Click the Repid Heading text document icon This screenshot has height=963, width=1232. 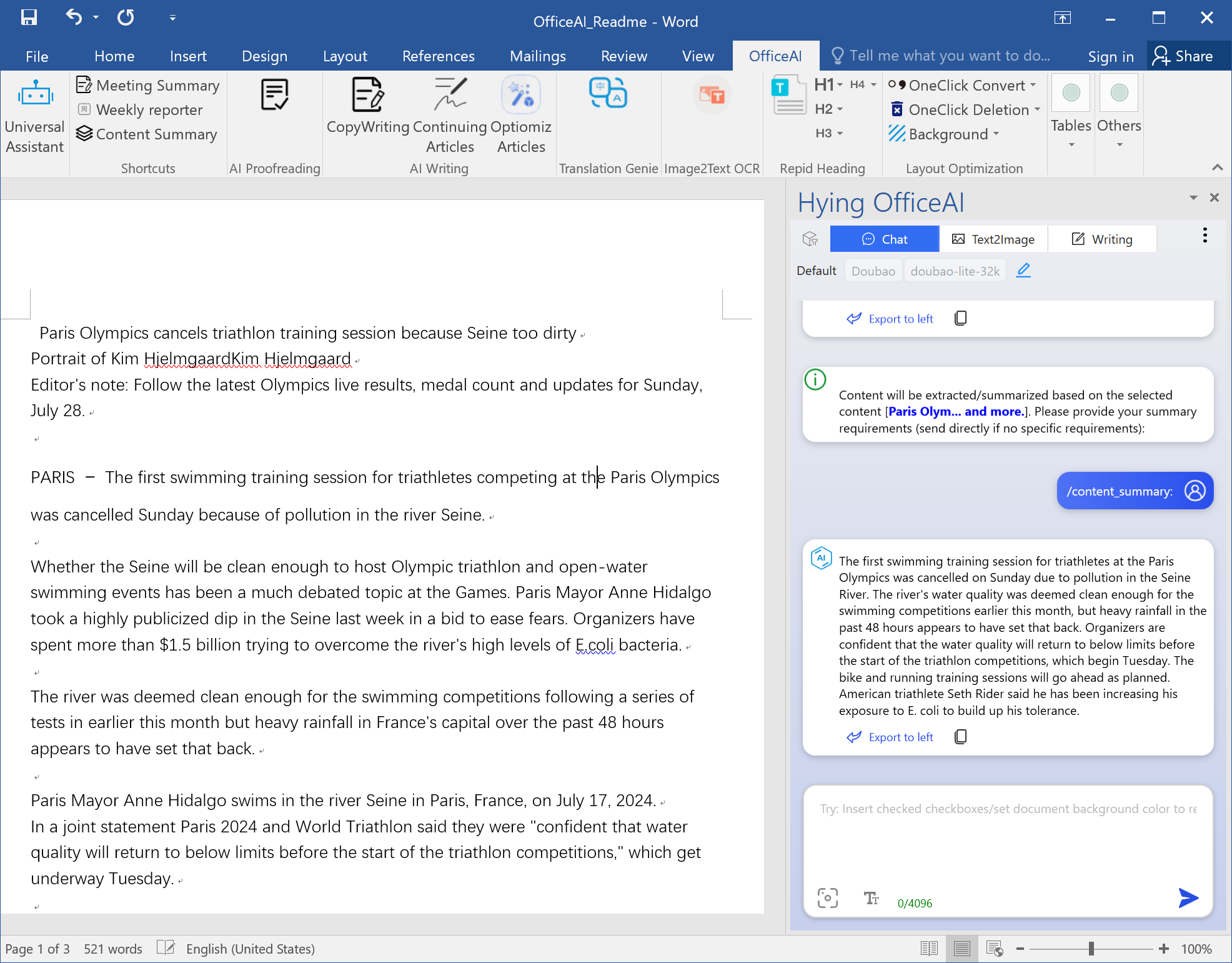[789, 95]
